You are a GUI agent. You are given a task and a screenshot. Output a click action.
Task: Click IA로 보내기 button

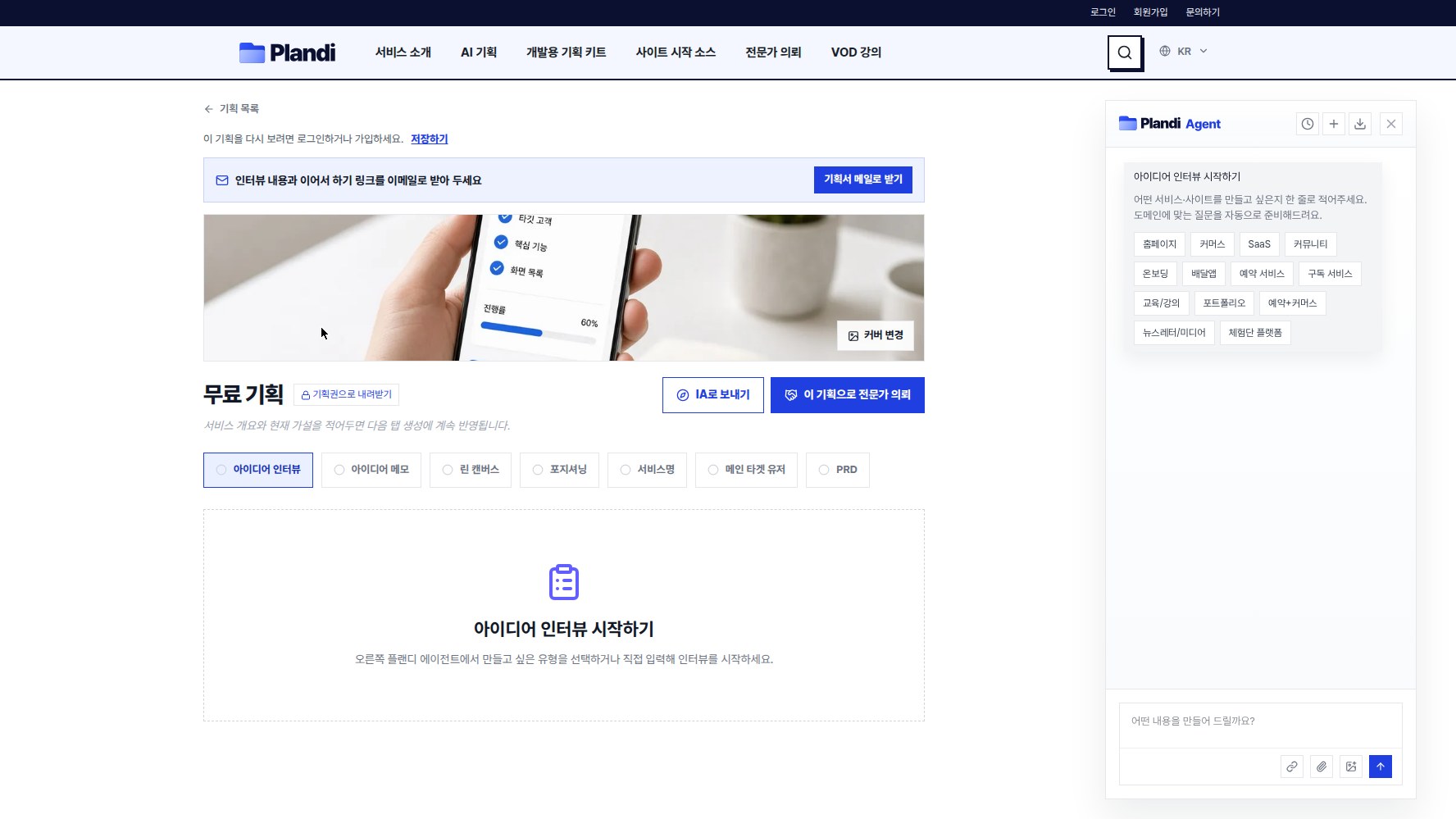click(x=713, y=395)
